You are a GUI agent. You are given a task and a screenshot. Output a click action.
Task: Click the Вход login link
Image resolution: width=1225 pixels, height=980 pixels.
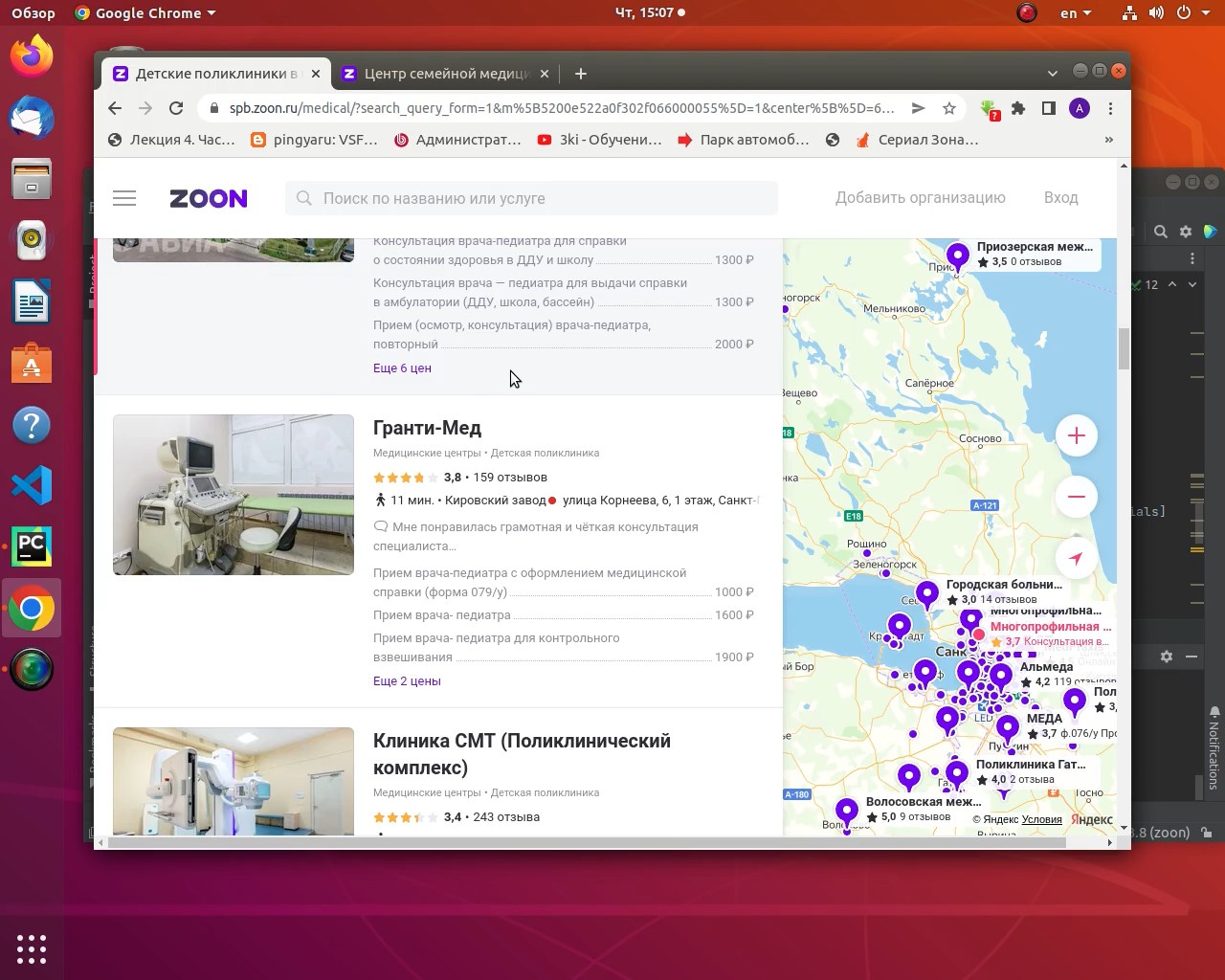point(1060,197)
